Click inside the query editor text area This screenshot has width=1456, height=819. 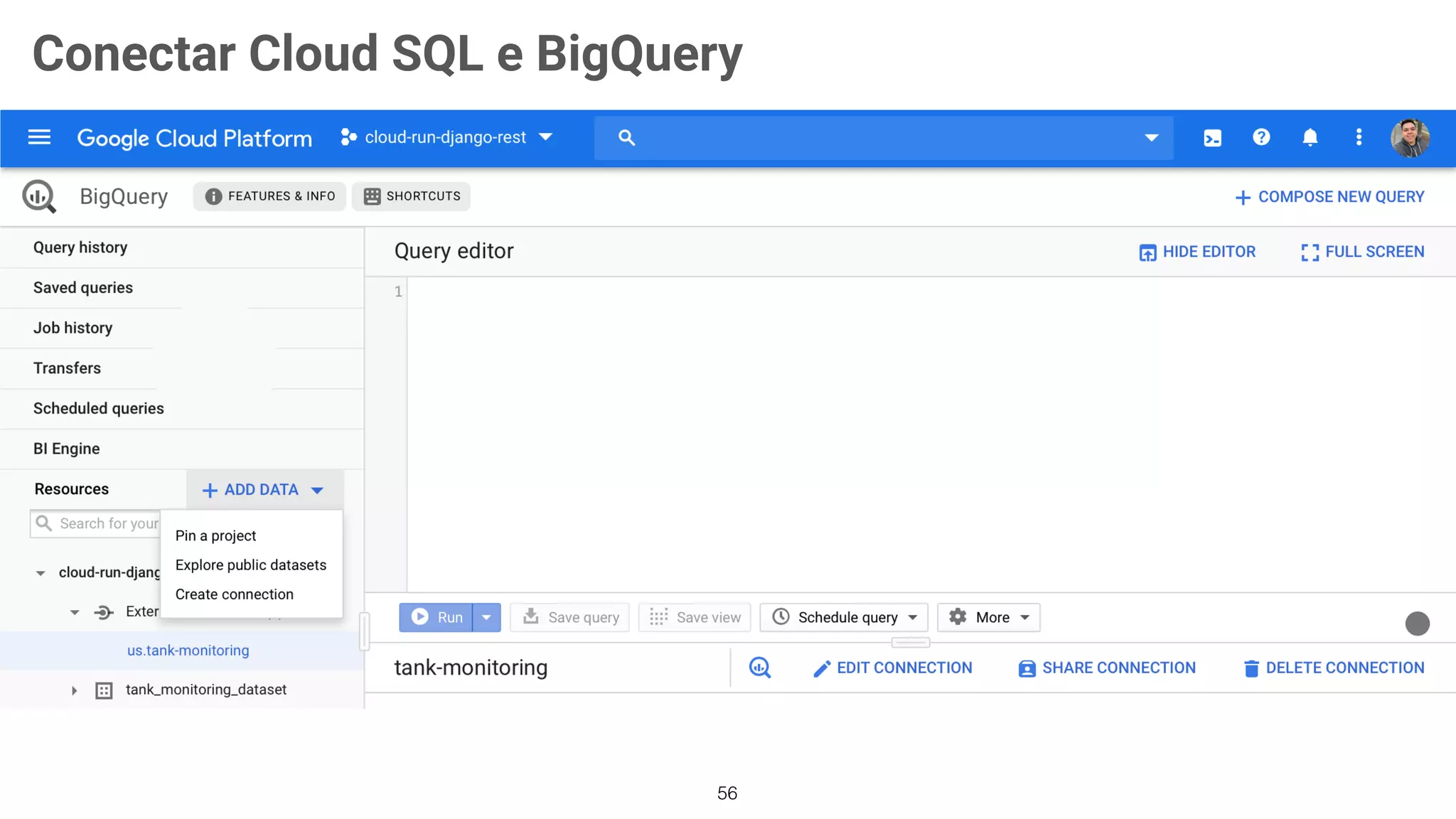point(931,434)
